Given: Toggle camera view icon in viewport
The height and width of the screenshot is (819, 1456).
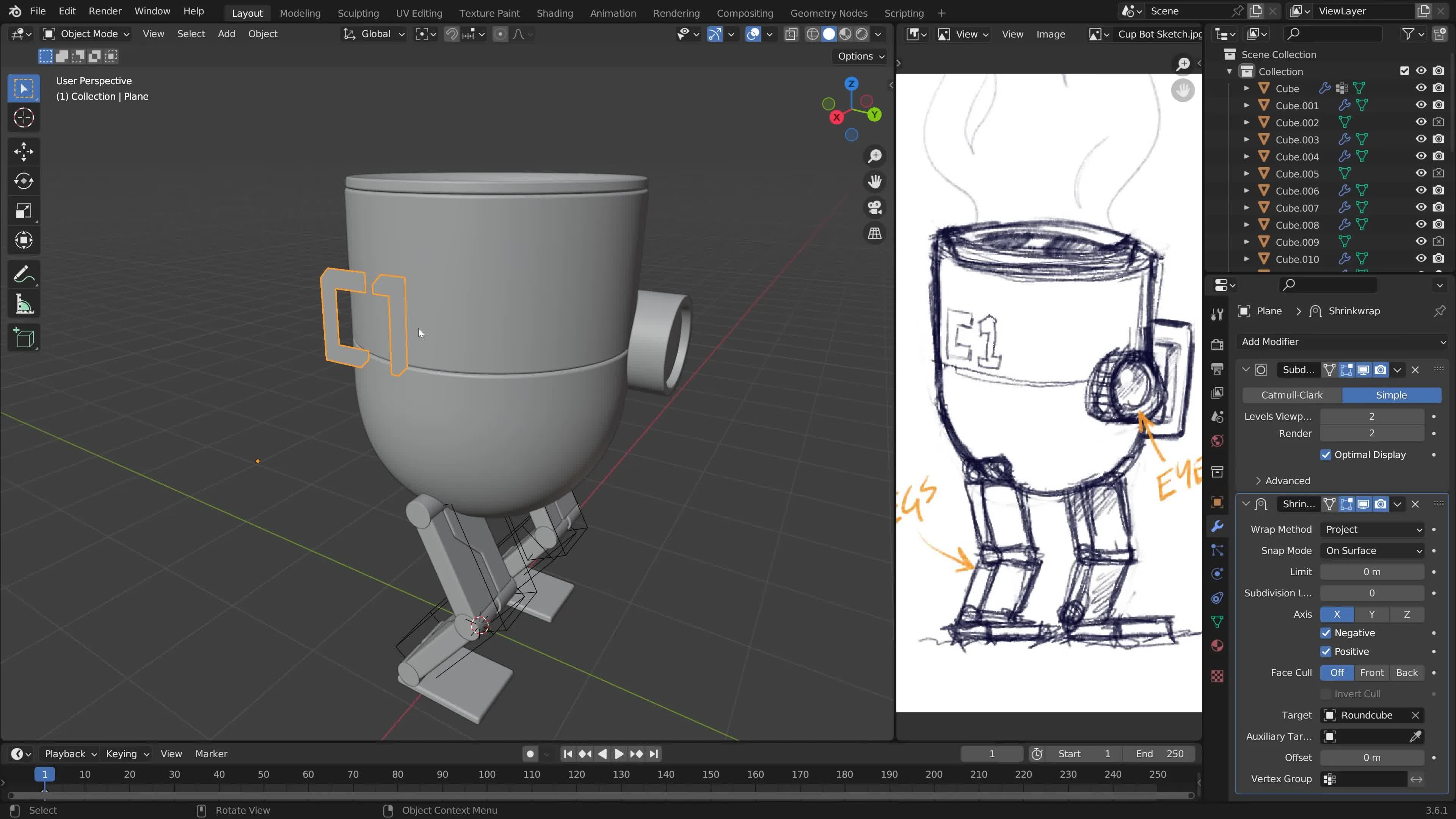Looking at the screenshot, I should click(875, 207).
